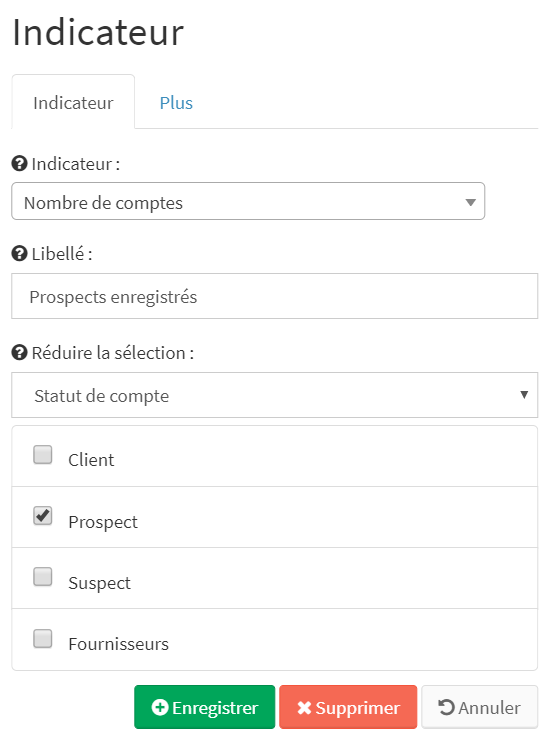557x737 pixels.
Task: Click the plus icon on Enregistrer button
Action: [160, 707]
